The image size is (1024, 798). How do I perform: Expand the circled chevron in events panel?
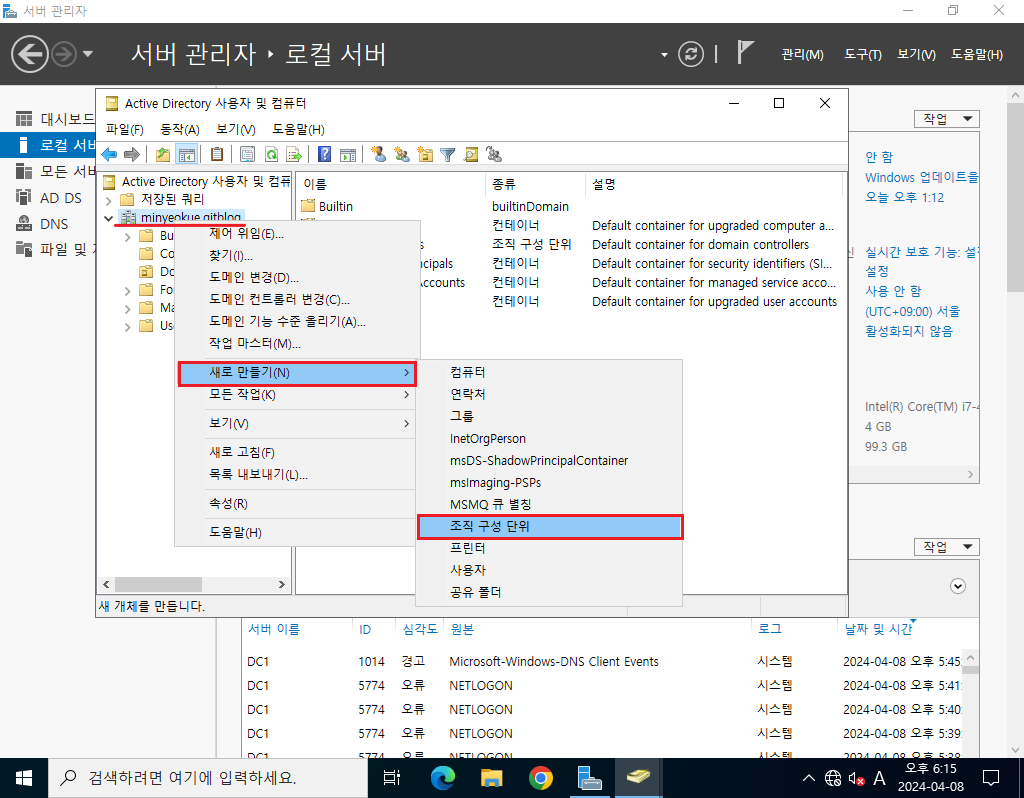coord(957,586)
